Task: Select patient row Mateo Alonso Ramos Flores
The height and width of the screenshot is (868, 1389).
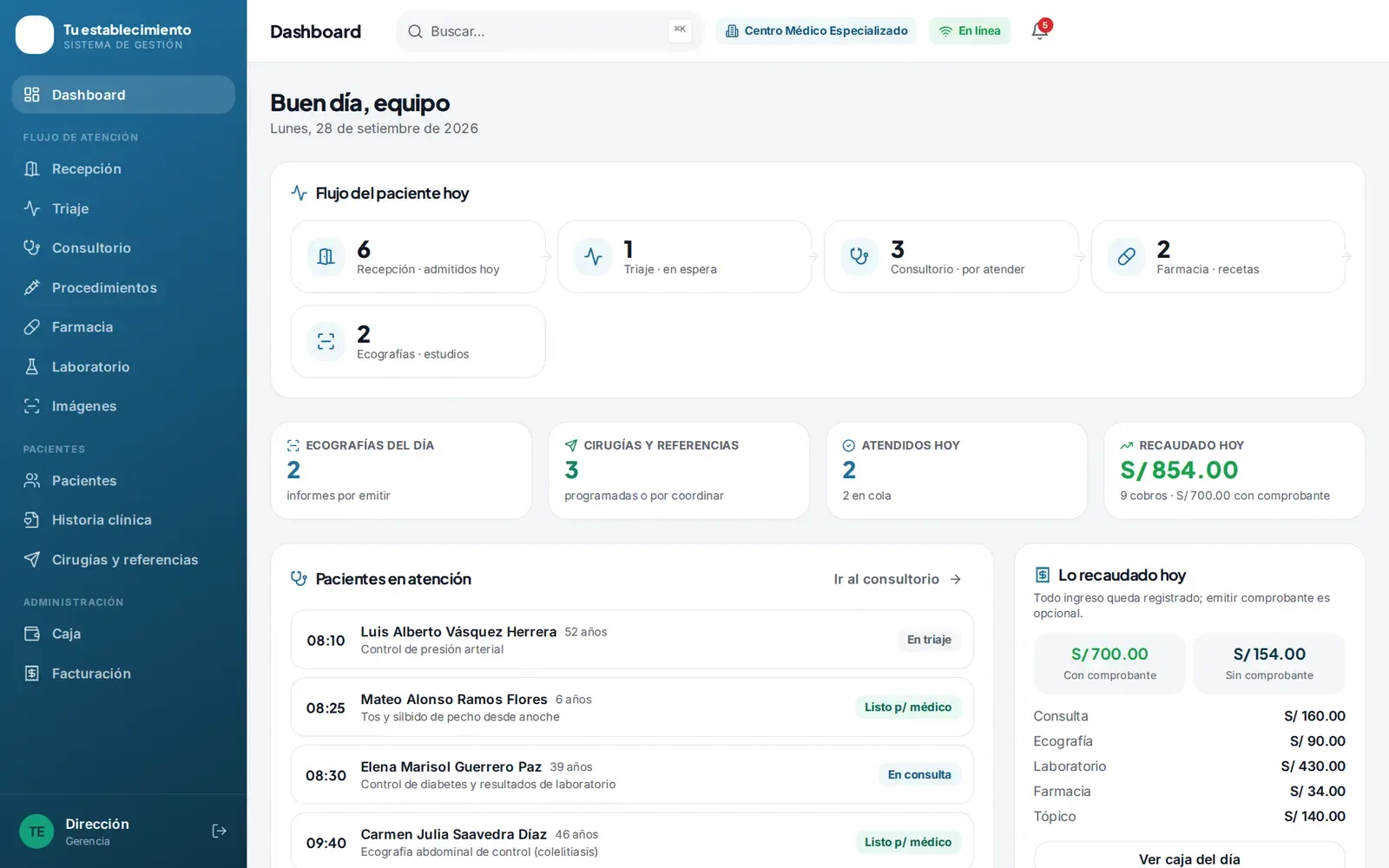Action: click(632, 707)
